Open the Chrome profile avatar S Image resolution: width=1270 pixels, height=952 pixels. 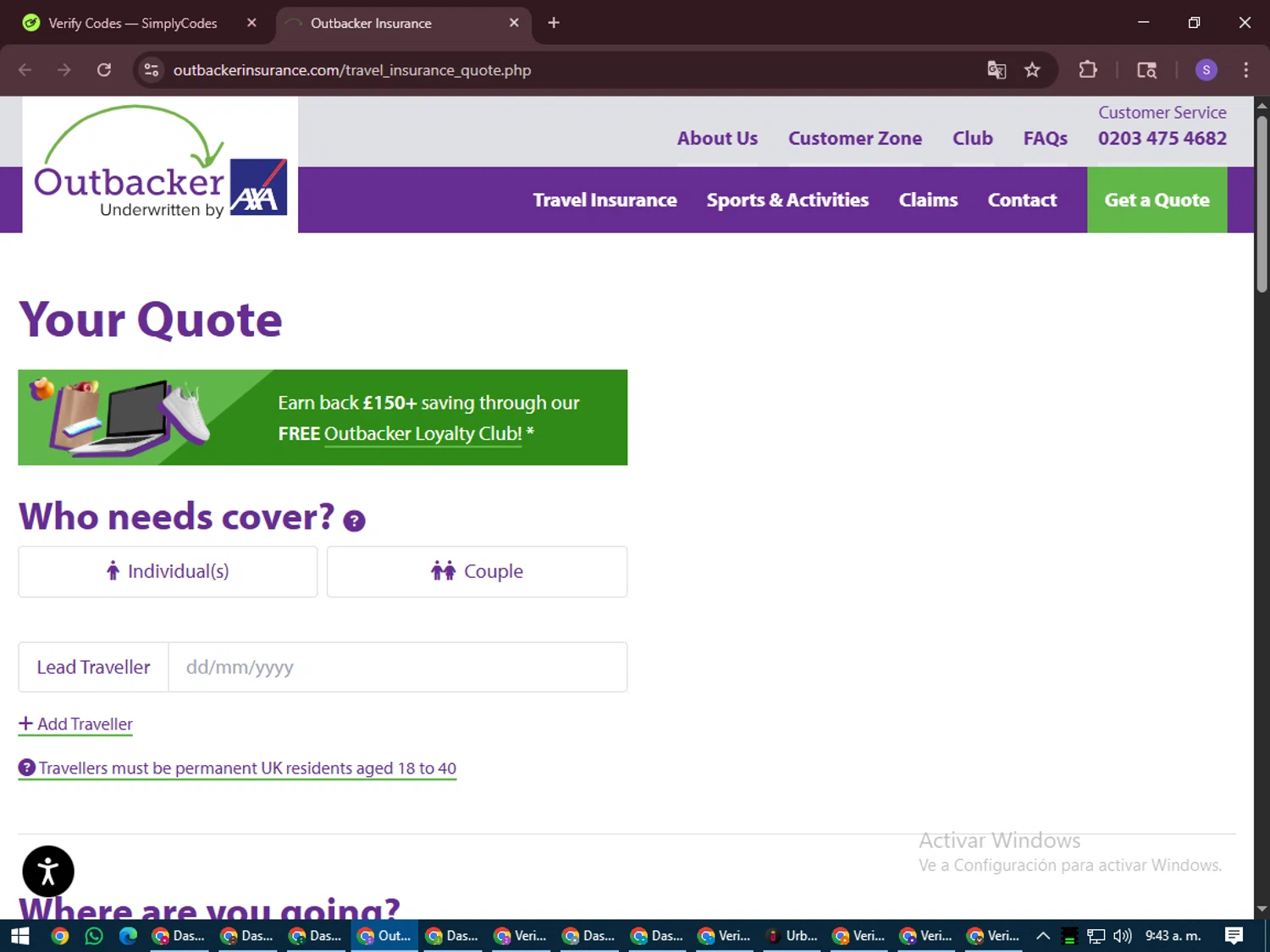tap(1206, 70)
